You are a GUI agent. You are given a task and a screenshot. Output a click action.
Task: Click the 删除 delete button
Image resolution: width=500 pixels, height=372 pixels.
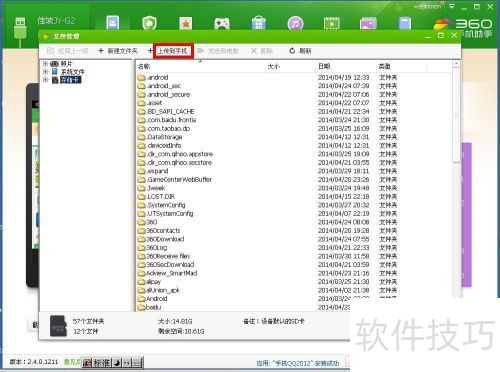coord(262,51)
